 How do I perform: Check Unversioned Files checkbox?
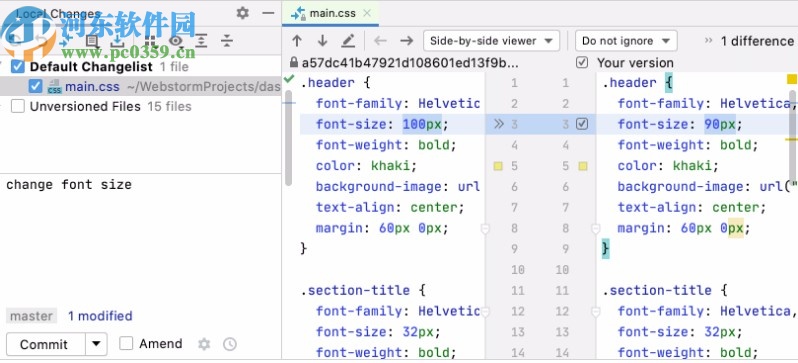pyautogui.click(x=18, y=106)
